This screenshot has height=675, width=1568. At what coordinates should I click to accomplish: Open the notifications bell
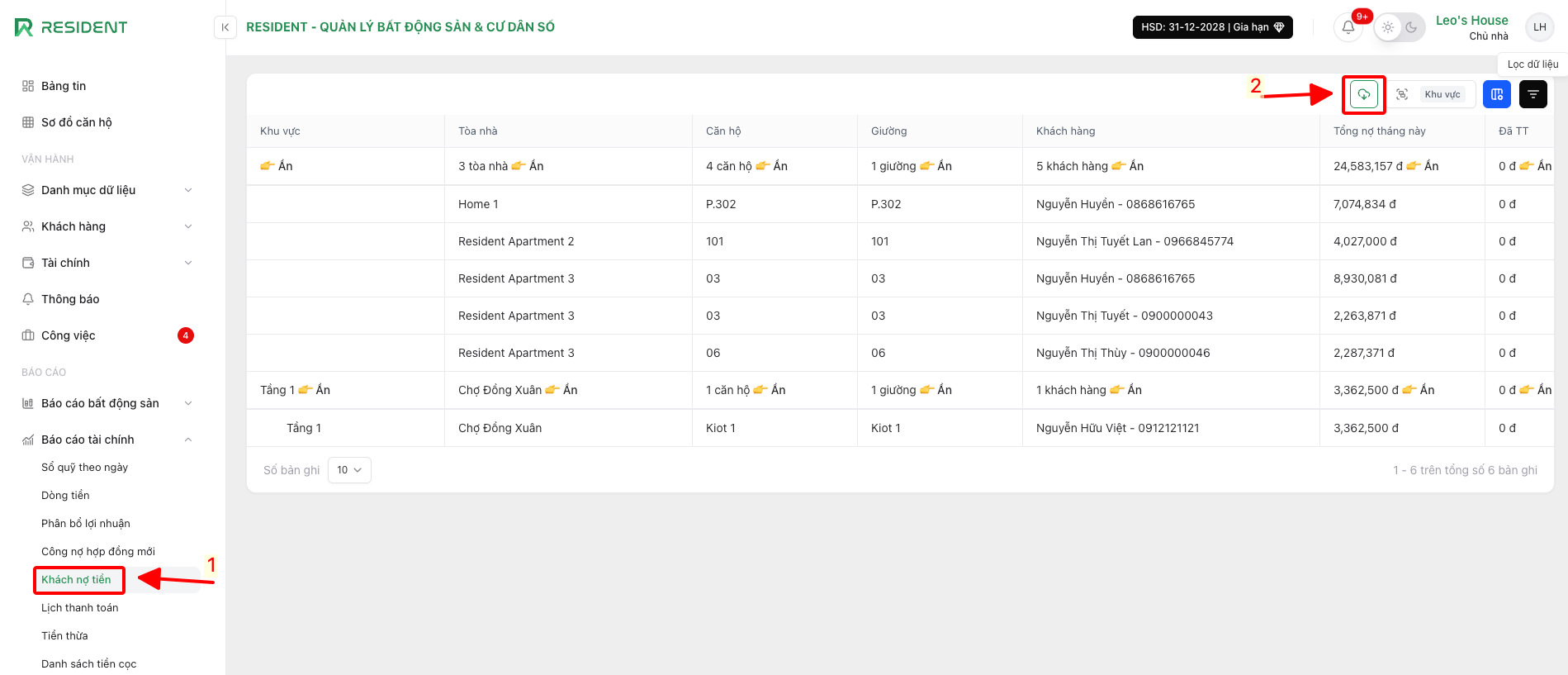[1348, 27]
